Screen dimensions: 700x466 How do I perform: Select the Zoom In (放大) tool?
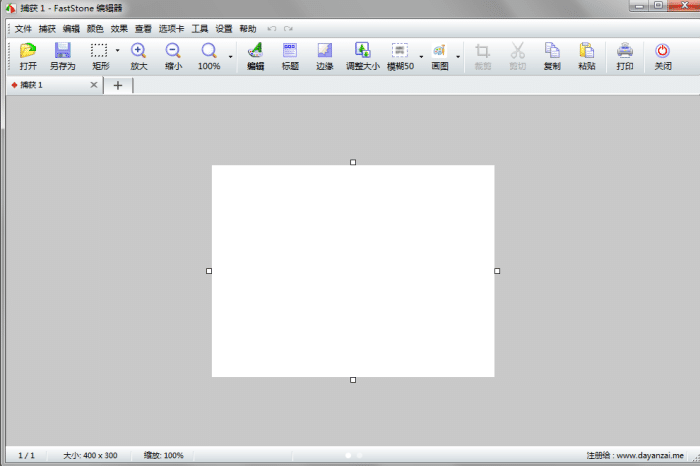click(x=138, y=50)
